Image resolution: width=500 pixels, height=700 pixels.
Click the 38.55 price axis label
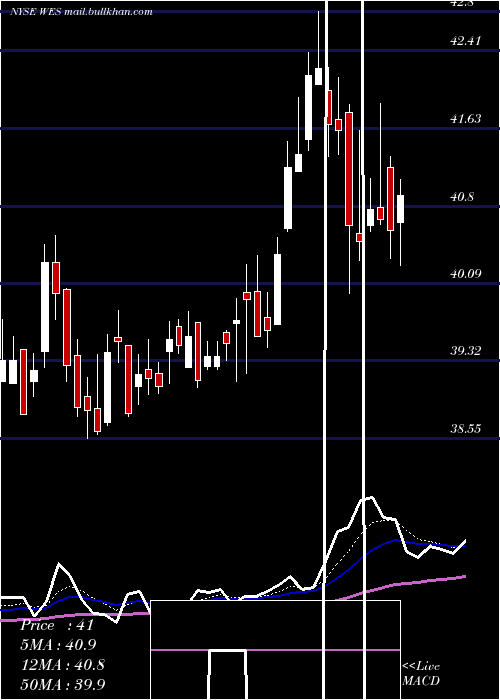pyautogui.click(x=466, y=429)
